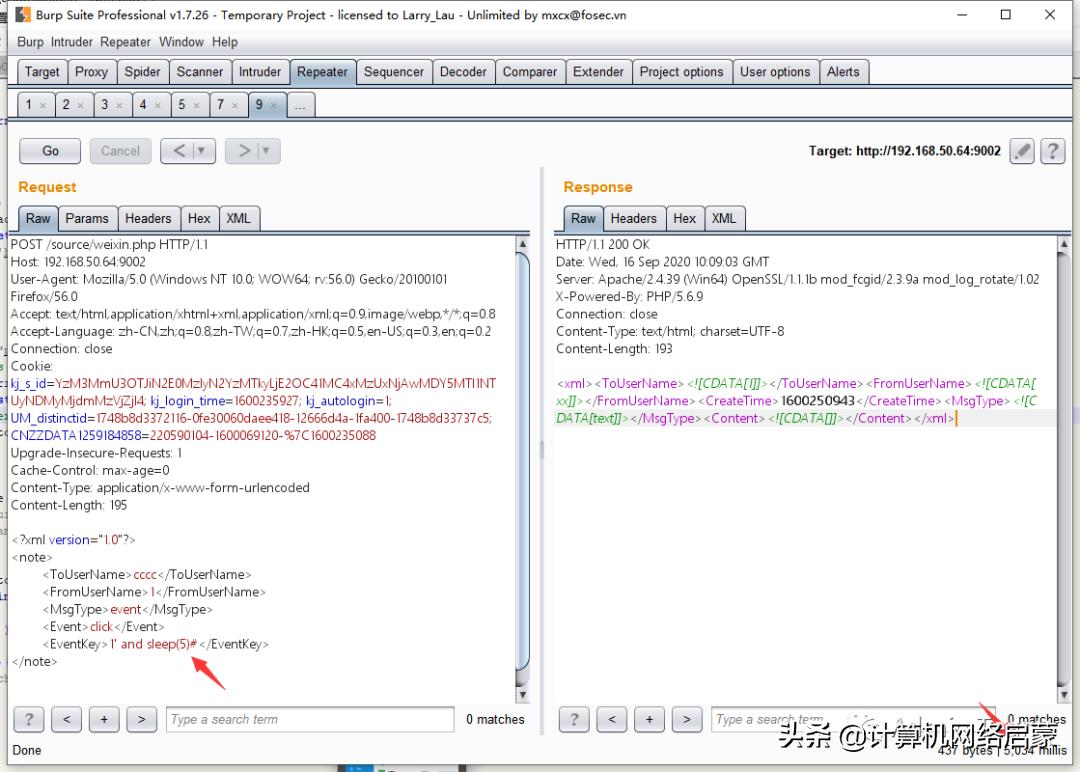
Task: Switch to the Intruder tool tab
Action: click(x=260, y=72)
